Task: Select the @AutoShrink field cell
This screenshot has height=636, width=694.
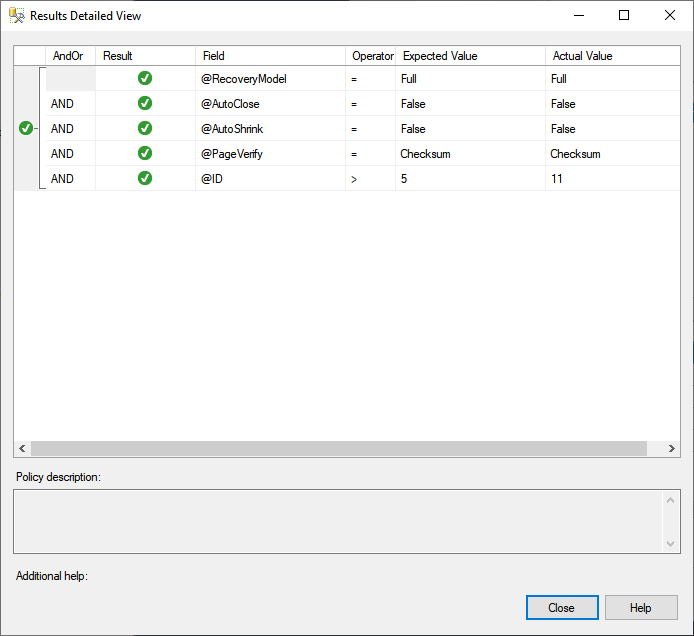Action: [x=270, y=128]
